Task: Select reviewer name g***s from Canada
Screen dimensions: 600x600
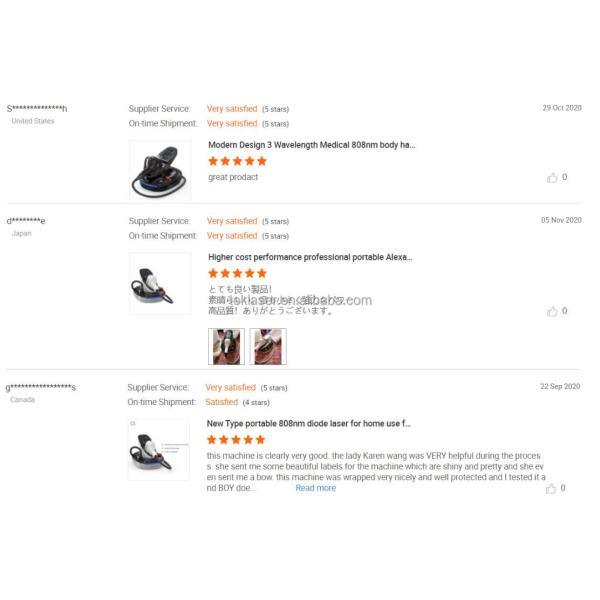Action: tap(41, 387)
